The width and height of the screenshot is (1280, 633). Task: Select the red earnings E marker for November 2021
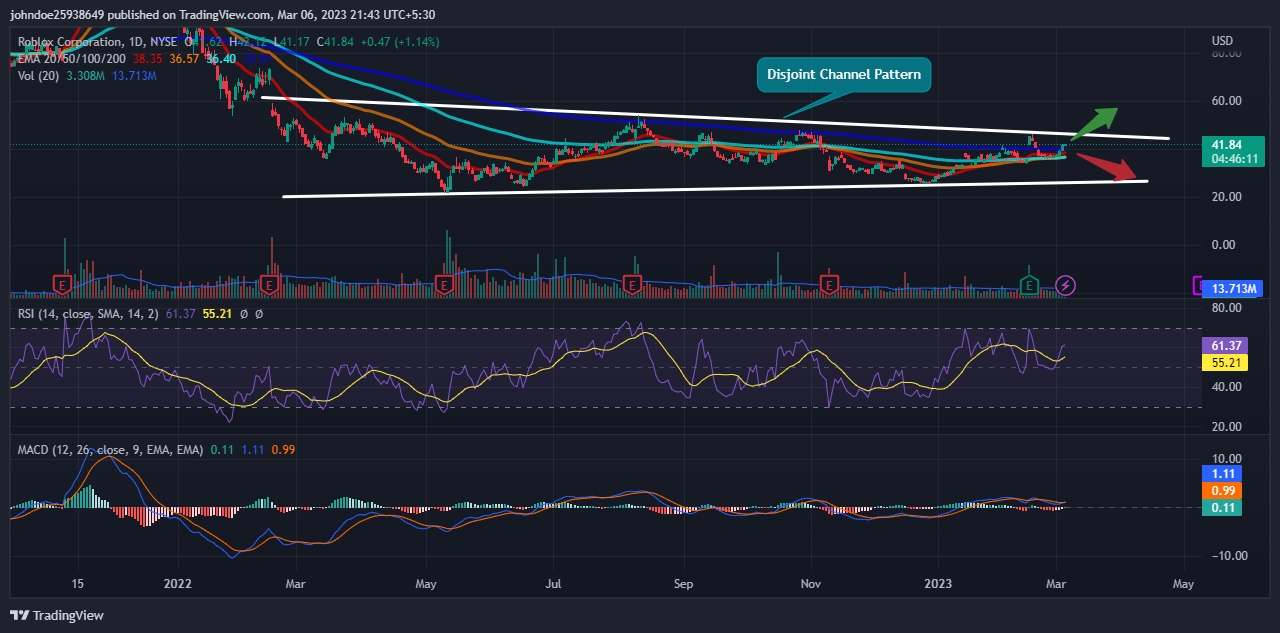63,285
